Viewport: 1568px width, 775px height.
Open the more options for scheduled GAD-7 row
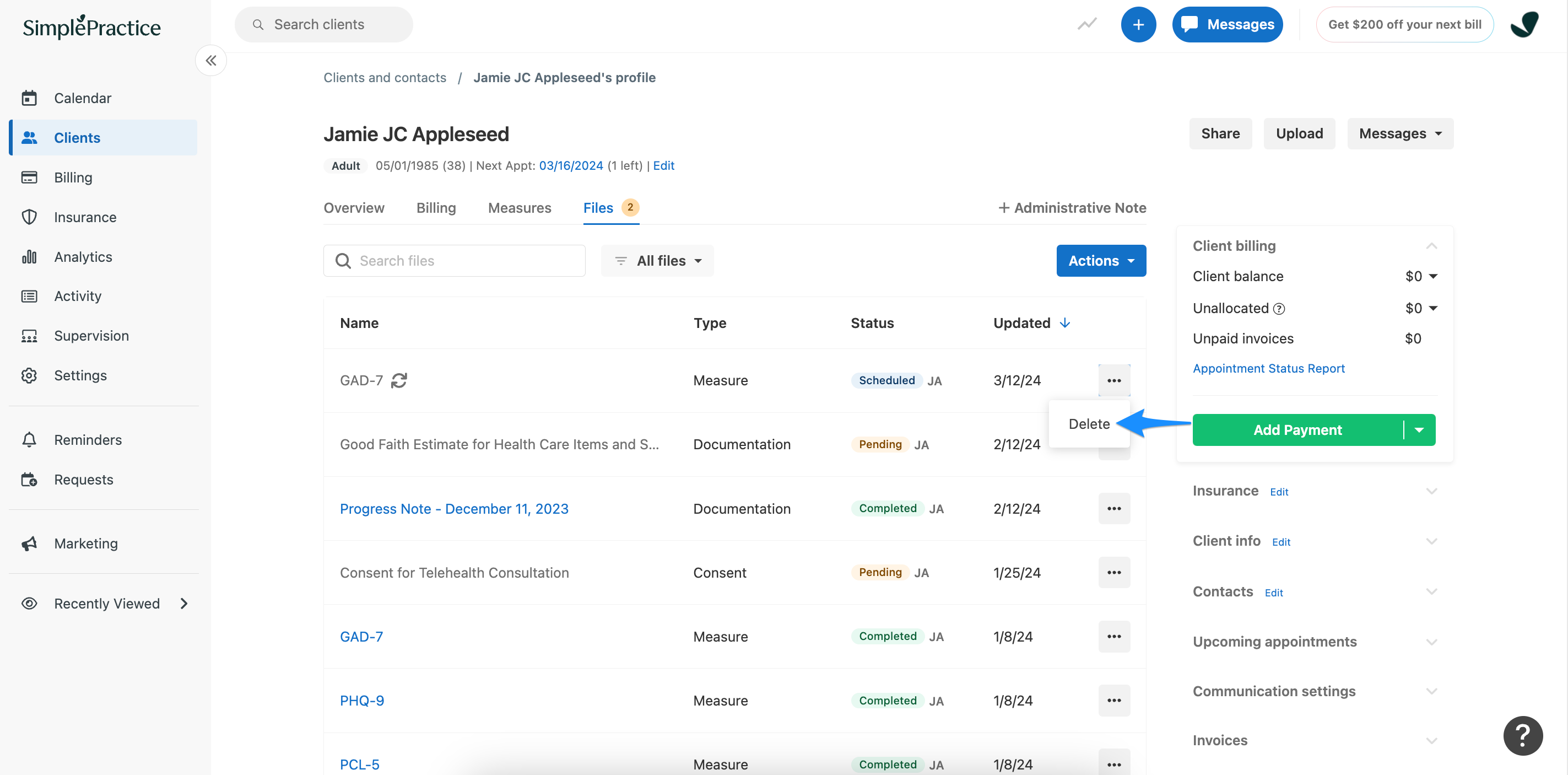point(1114,380)
